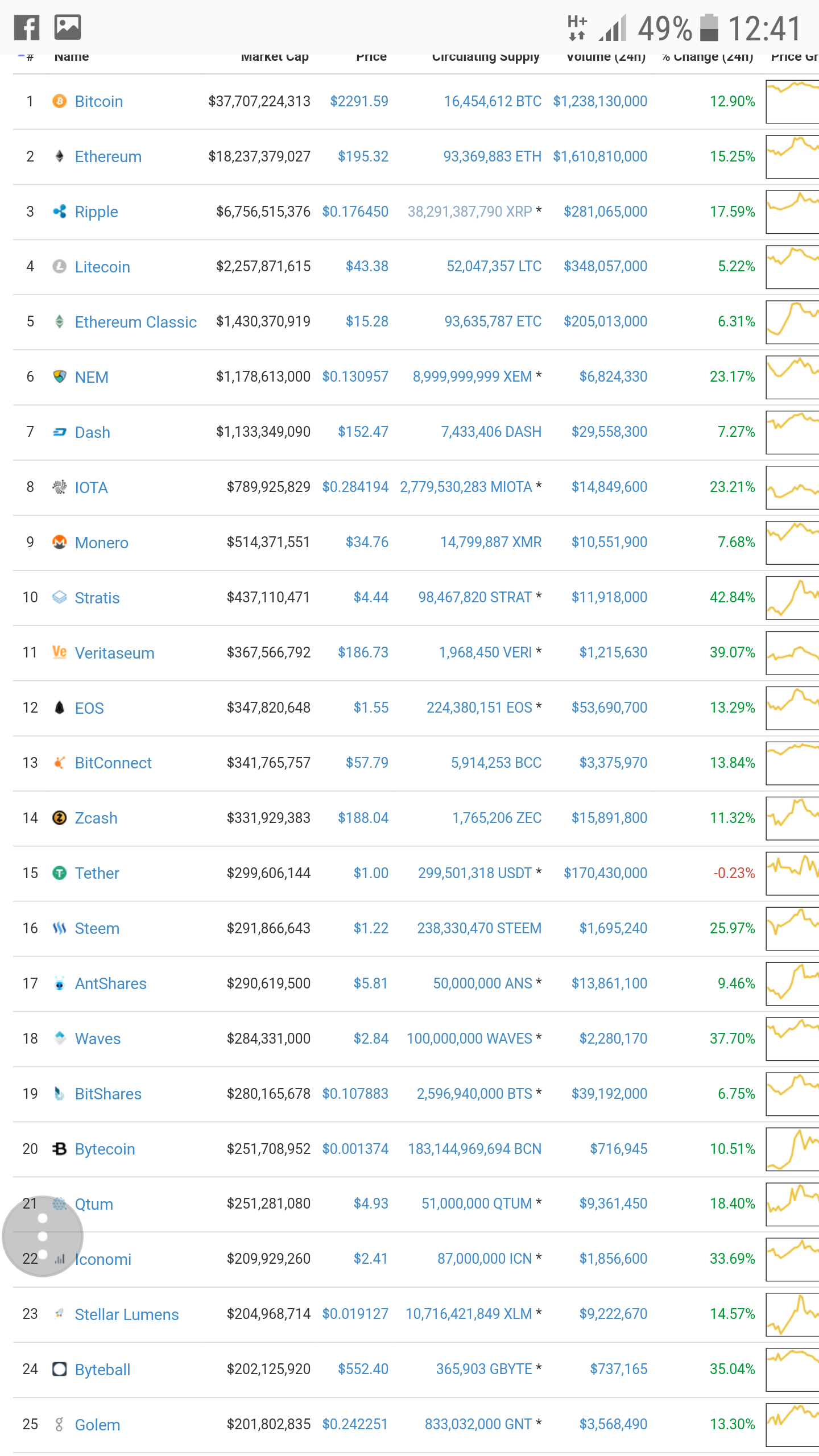Open the Ethereum currency page link
819x1456 pixels.
pos(108,156)
